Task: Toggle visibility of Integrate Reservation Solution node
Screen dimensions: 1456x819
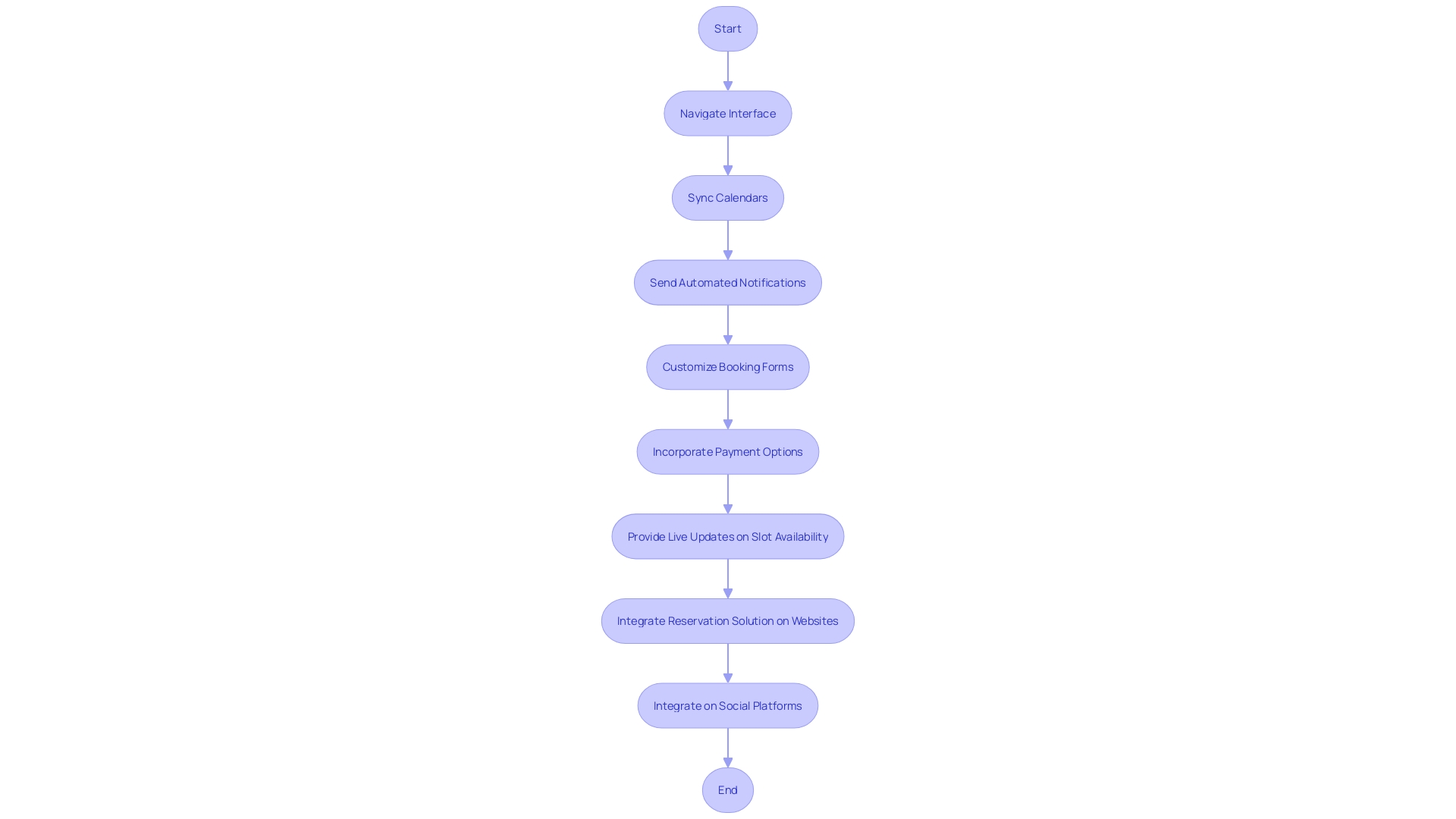Action: [x=728, y=620]
